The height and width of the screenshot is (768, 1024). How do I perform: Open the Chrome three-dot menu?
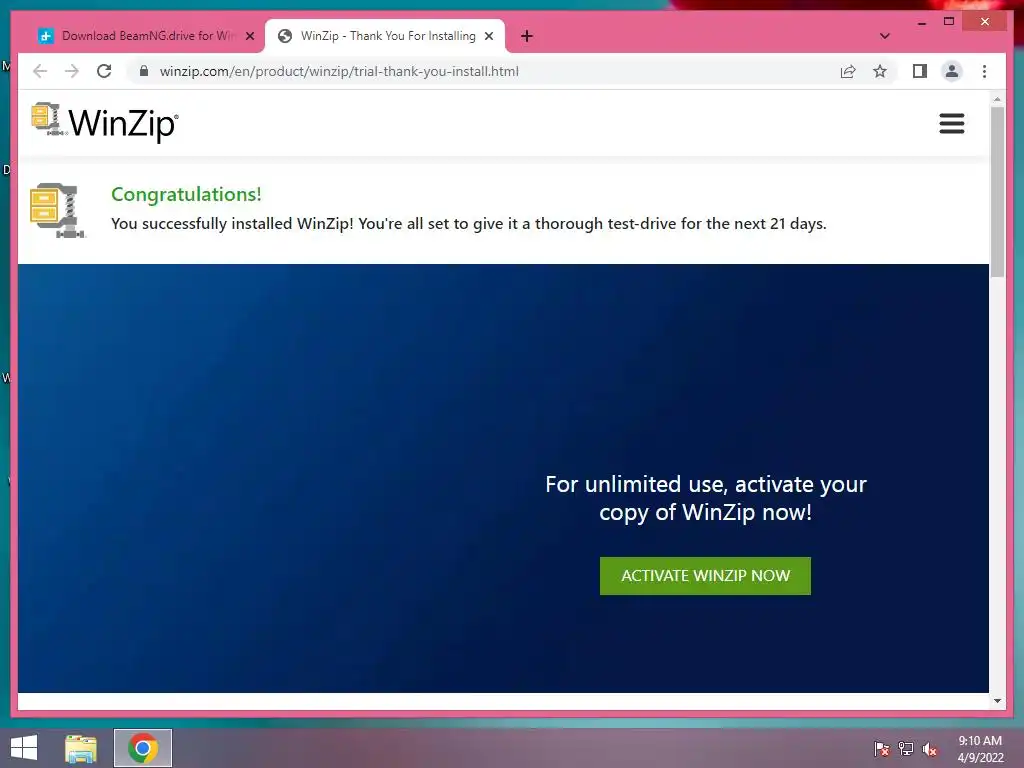click(x=984, y=71)
